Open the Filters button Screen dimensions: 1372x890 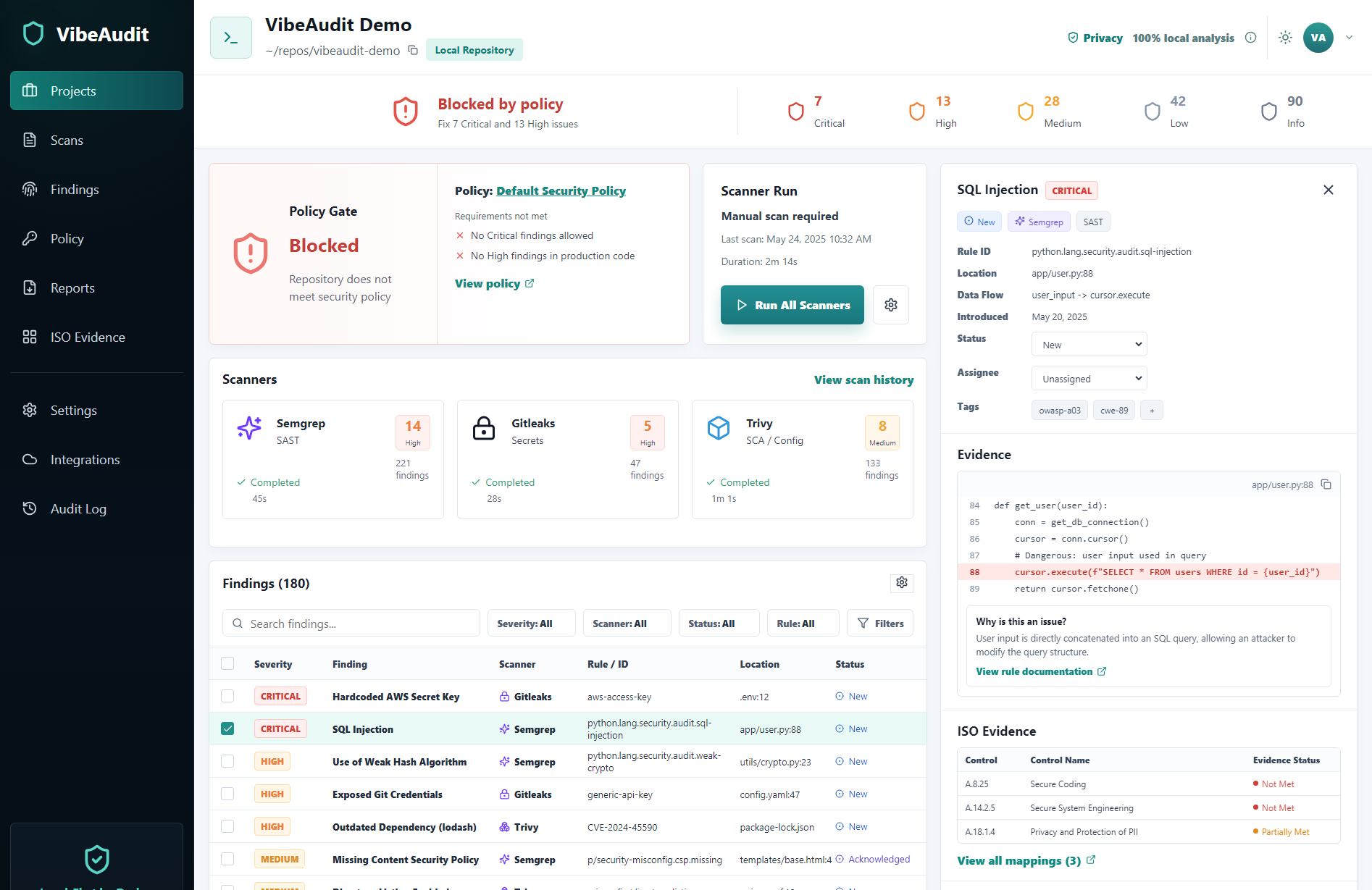880,624
